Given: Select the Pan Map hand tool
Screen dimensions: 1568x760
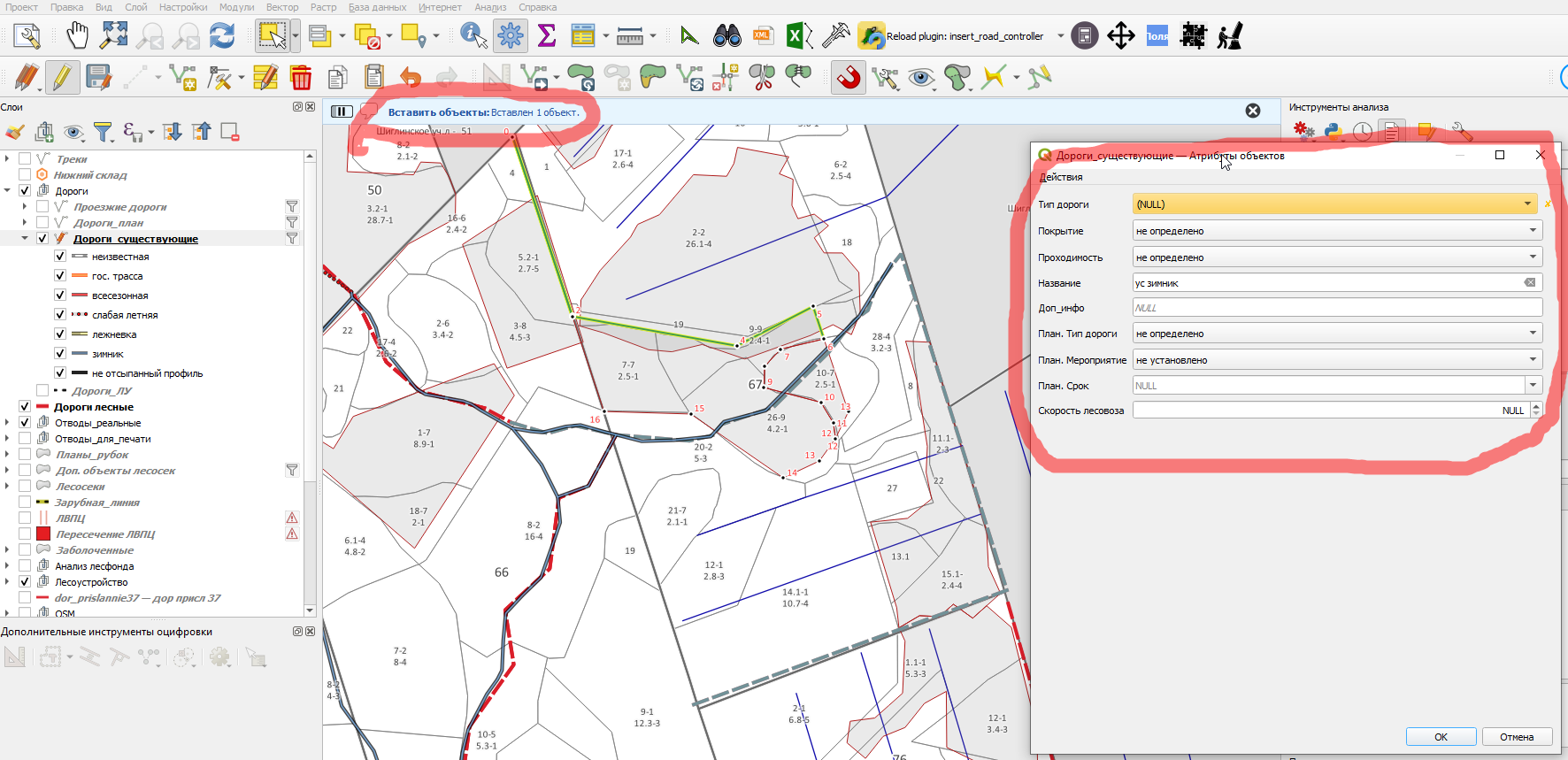Looking at the screenshot, I should click(x=78, y=35).
